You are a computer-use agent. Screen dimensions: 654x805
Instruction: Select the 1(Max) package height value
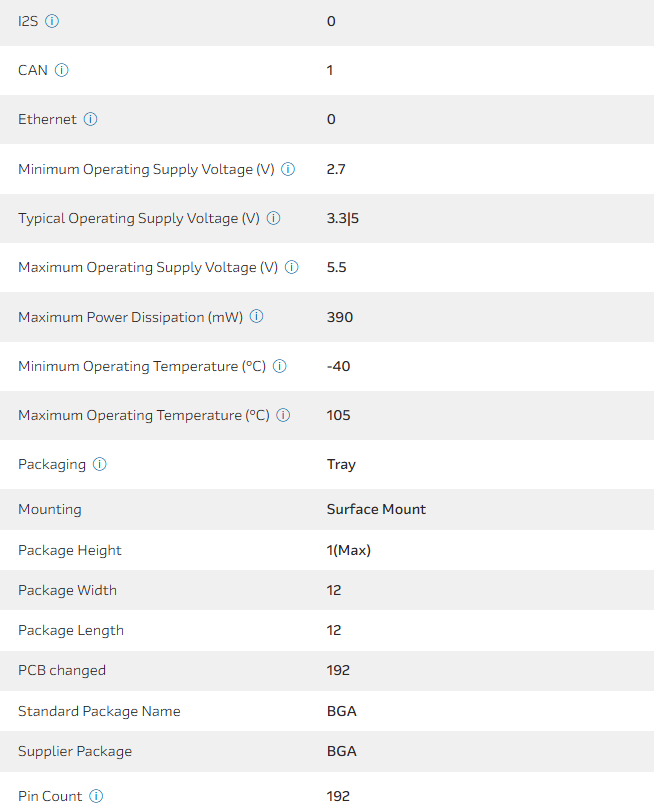[349, 550]
